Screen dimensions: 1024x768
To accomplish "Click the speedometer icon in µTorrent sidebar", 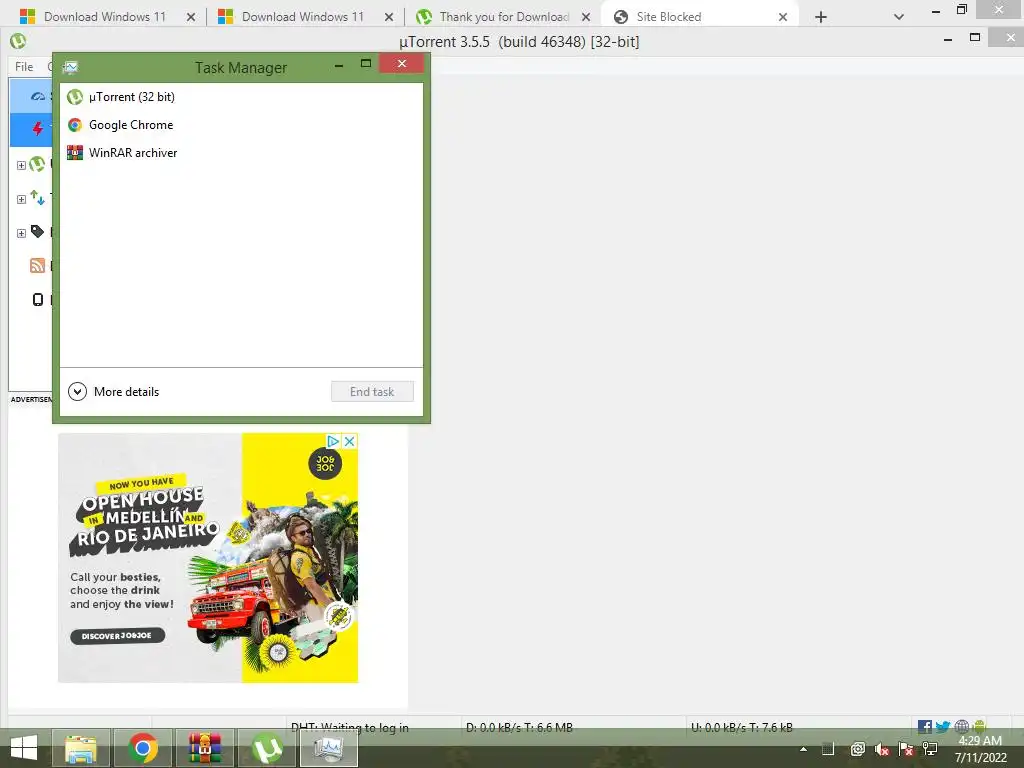I will [38, 97].
